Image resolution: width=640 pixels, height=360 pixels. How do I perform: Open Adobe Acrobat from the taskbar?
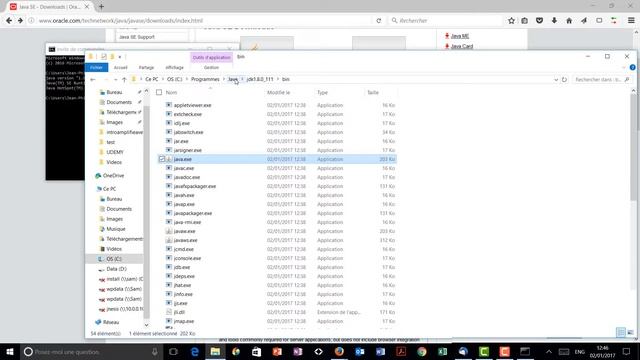coord(401,351)
